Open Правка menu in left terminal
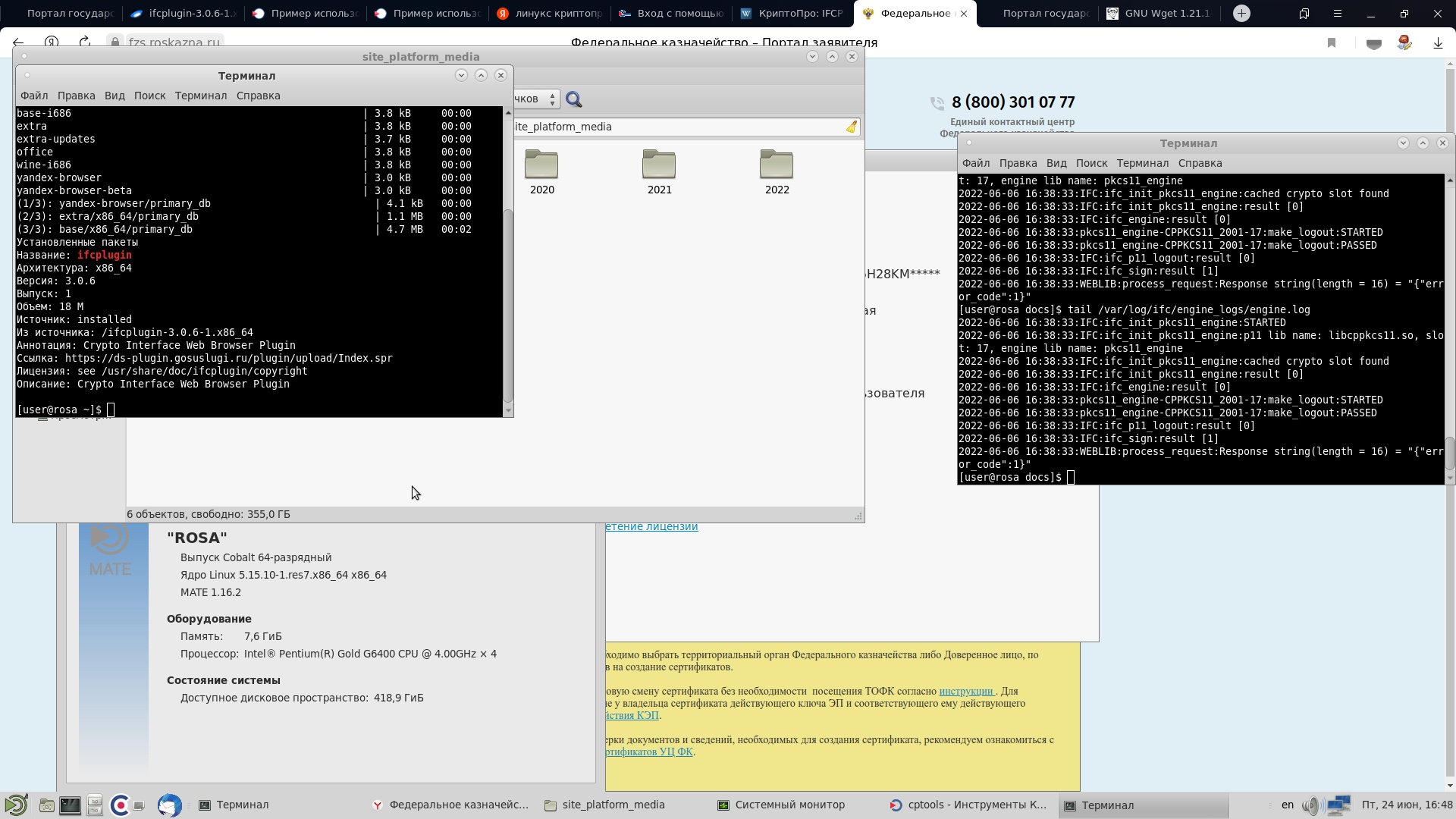1456x819 pixels. point(76,96)
